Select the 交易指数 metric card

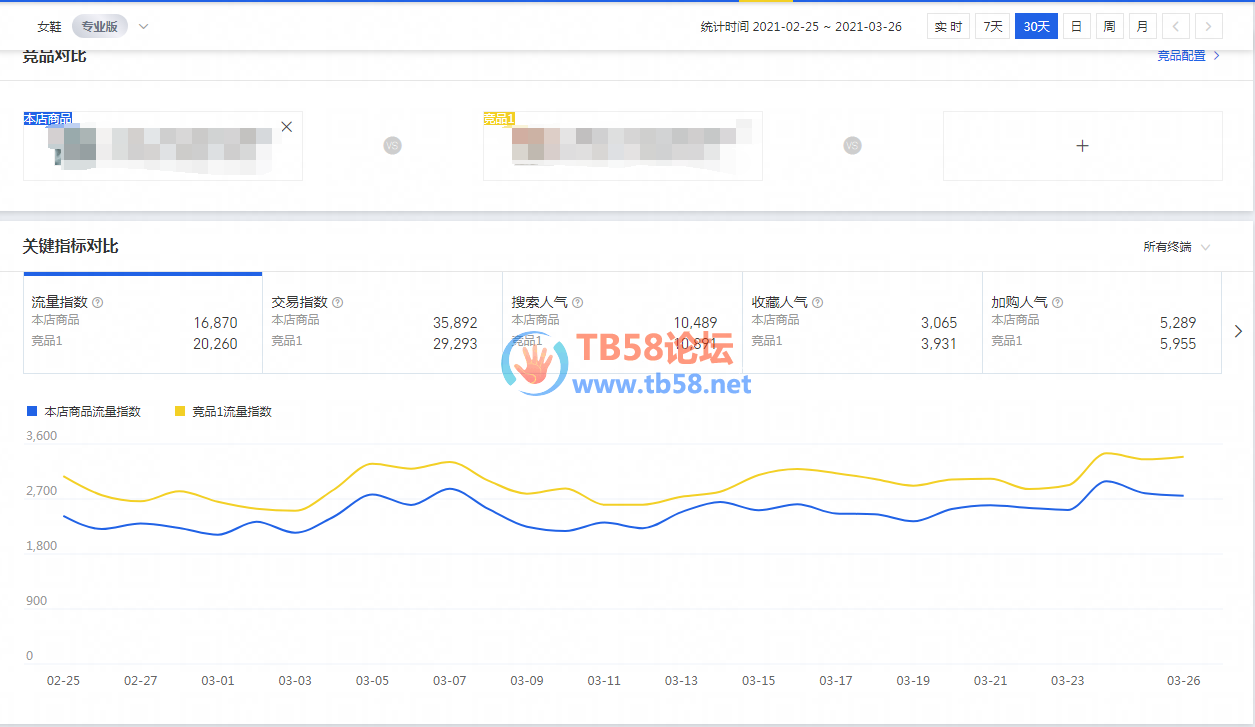(382, 323)
